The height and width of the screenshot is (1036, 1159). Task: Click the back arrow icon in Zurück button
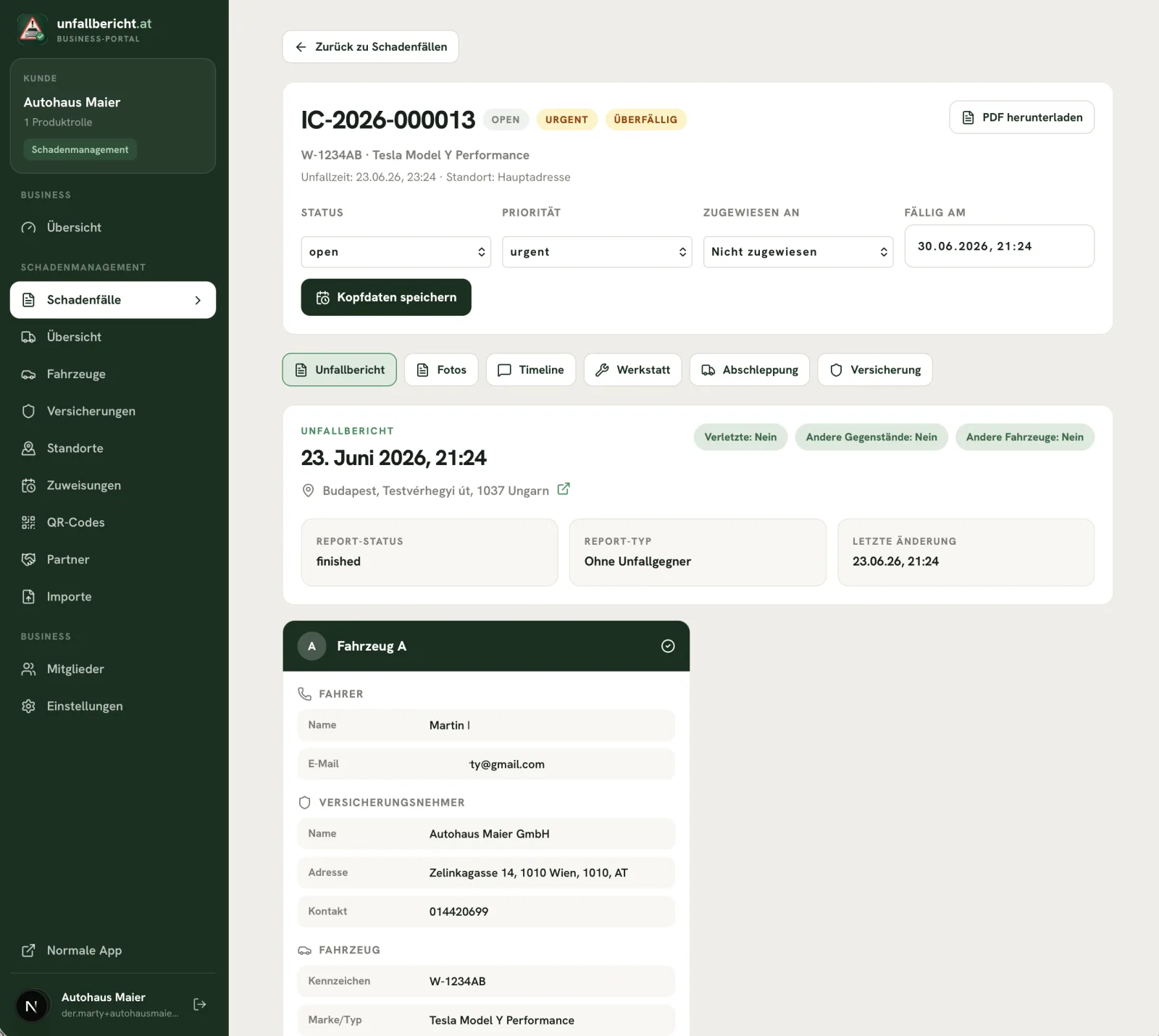pyautogui.click(x=301, y=47)
